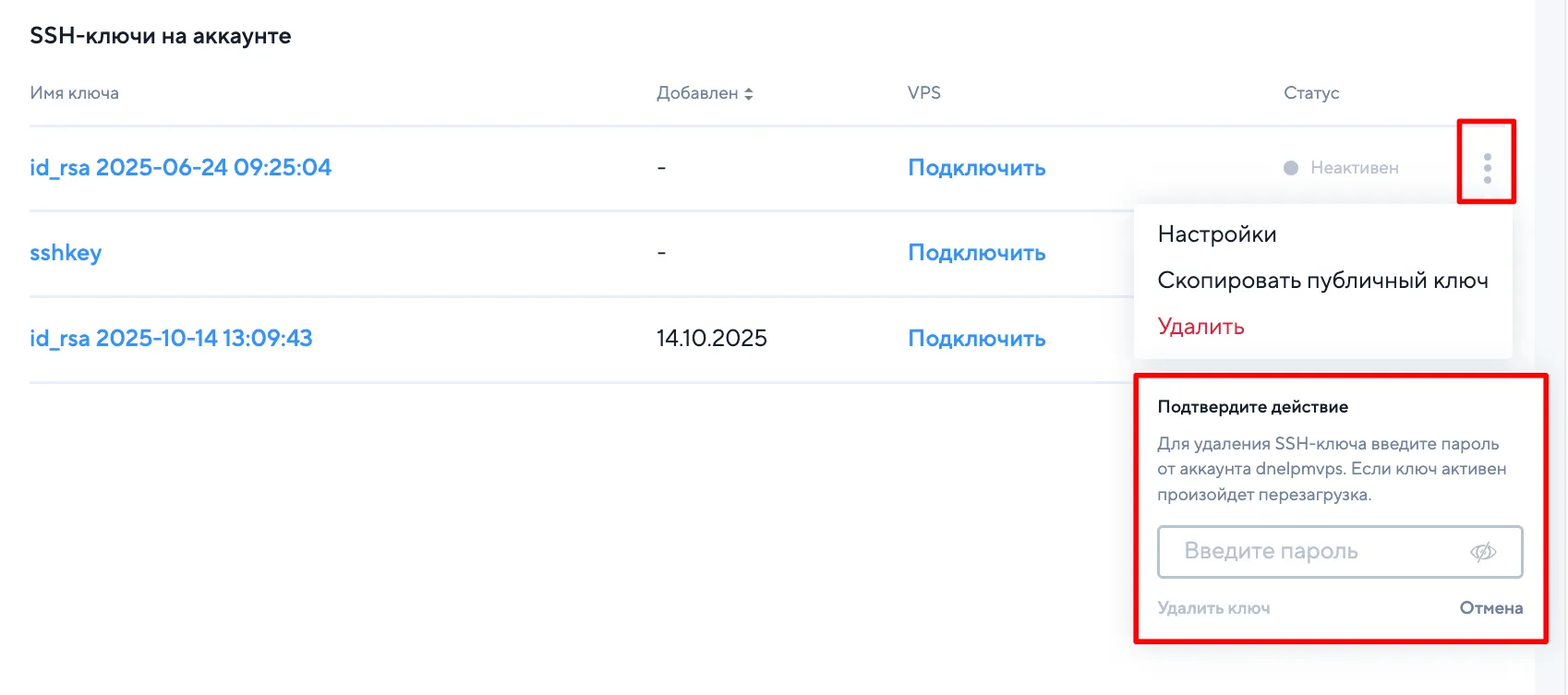Open the key id_rsa 2025-10-14 13:09:43
The width and height of the screenshot is (1568, 695).
click(171, 339)
